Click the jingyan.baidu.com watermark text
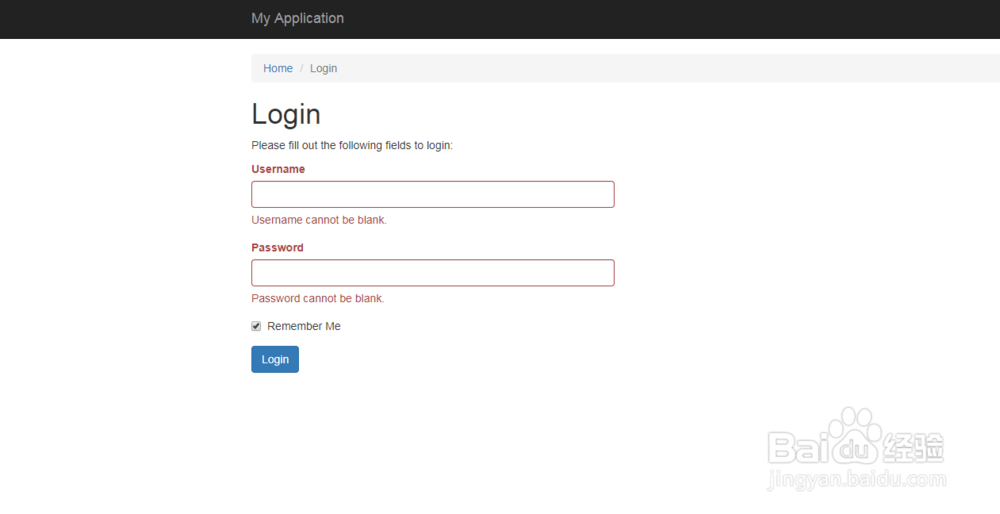This screenshot has height=514, width=1000. pos(856,480)
